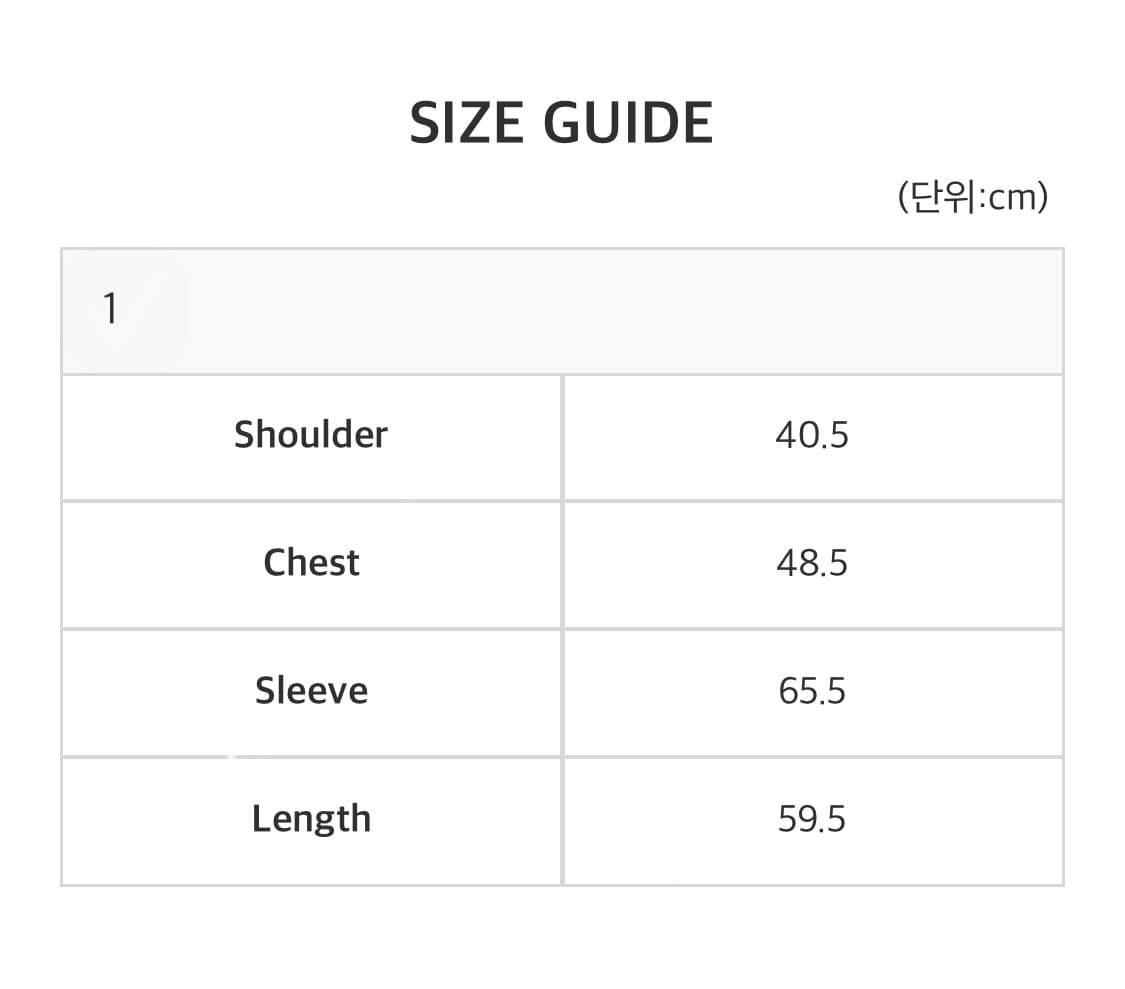Select size 1 in the table header
This screenshot has width=1125, height=989.
110,310
